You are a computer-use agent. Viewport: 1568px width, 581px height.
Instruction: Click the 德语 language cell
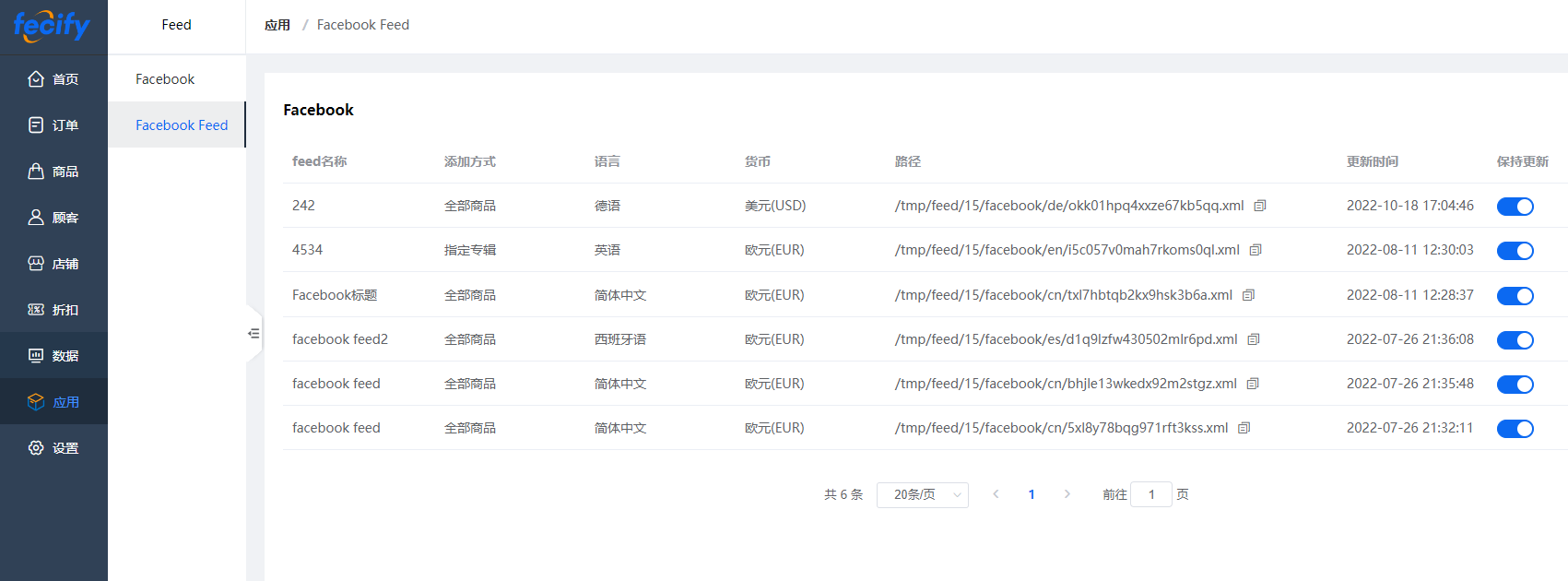point(607,206)
